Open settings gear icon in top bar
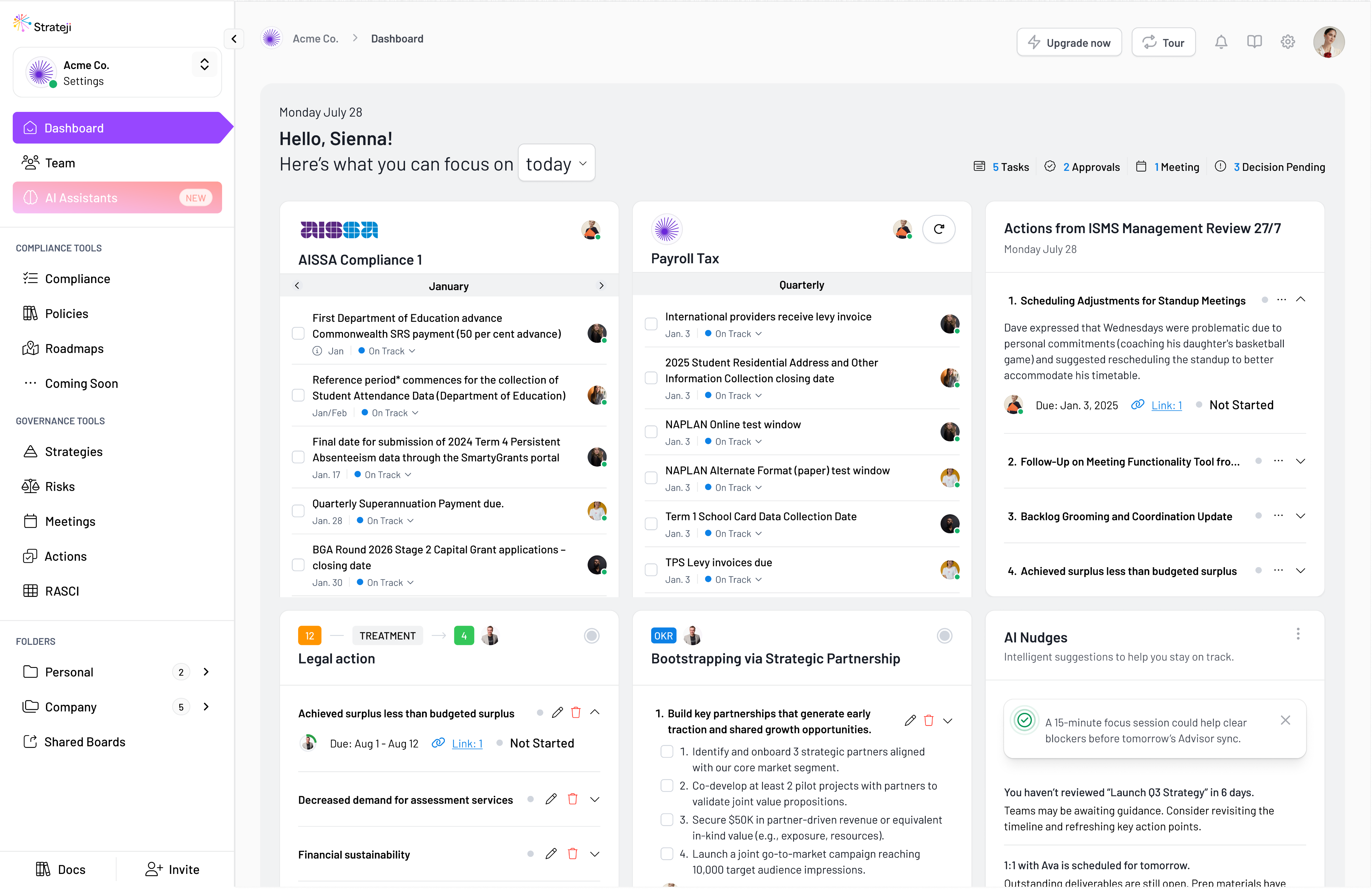Screen dimensions: 1372x889 pos(1287,42)
